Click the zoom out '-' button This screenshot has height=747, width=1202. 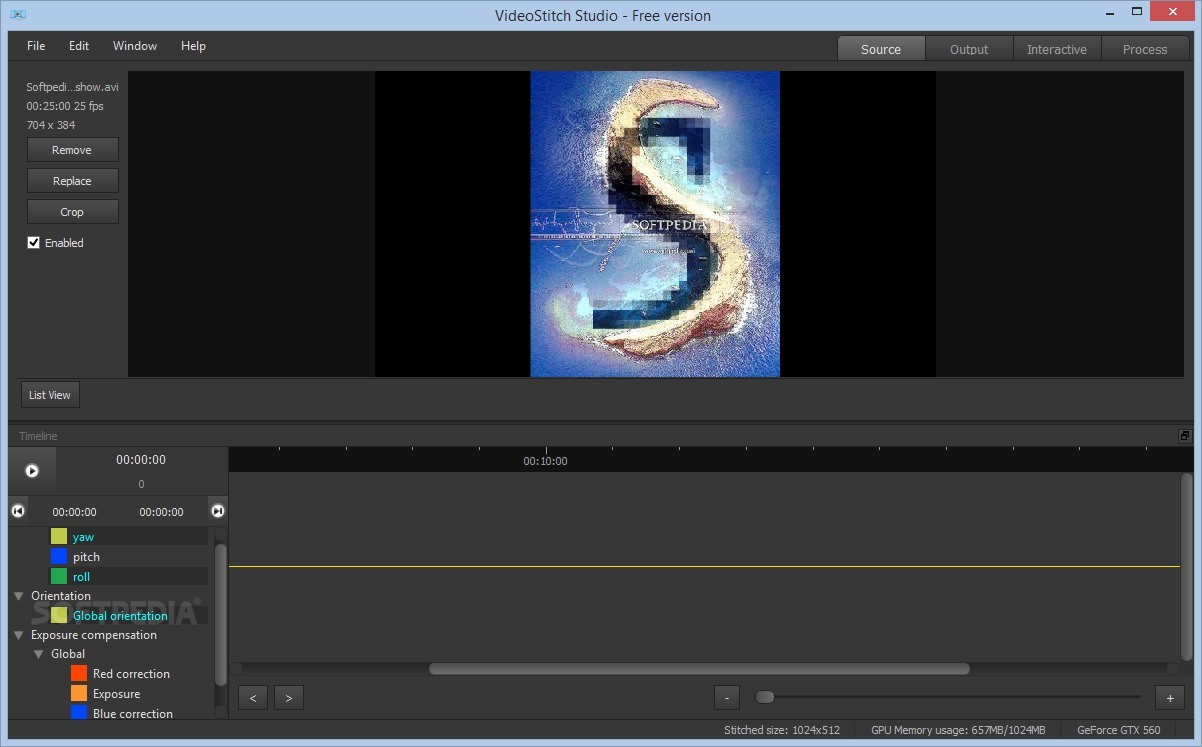point(729,698)
